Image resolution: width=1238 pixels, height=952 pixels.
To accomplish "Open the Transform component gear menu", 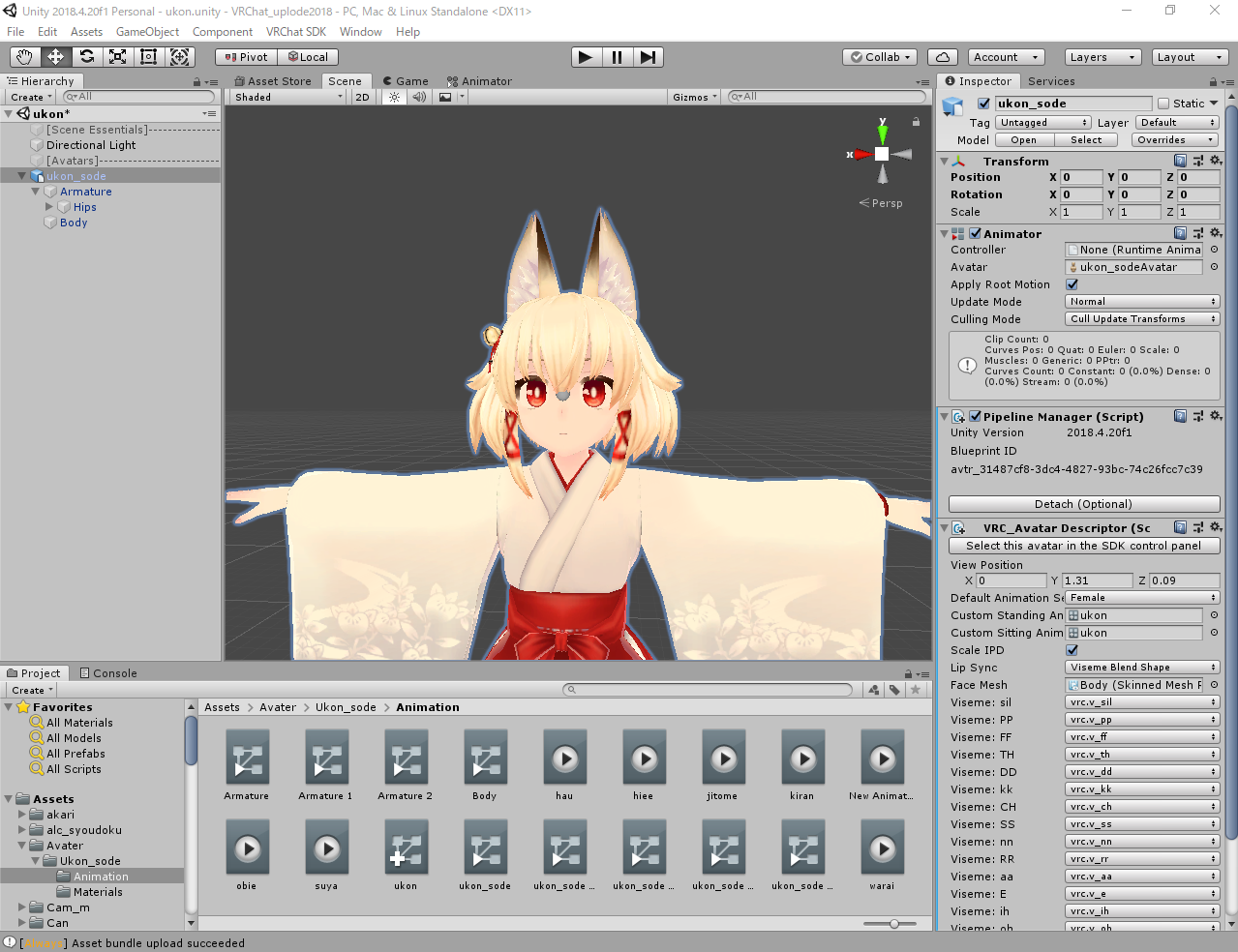I will point(1216,161).
